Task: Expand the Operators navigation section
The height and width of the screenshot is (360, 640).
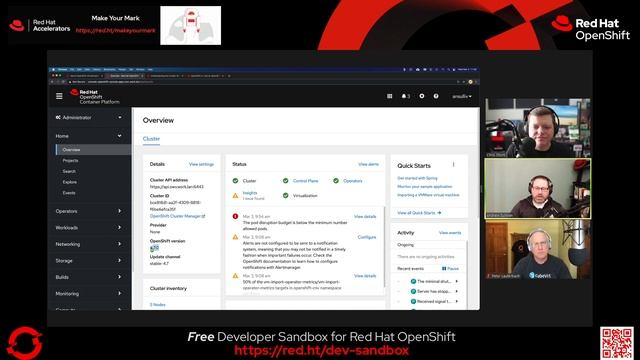Action: click(89, 211)
